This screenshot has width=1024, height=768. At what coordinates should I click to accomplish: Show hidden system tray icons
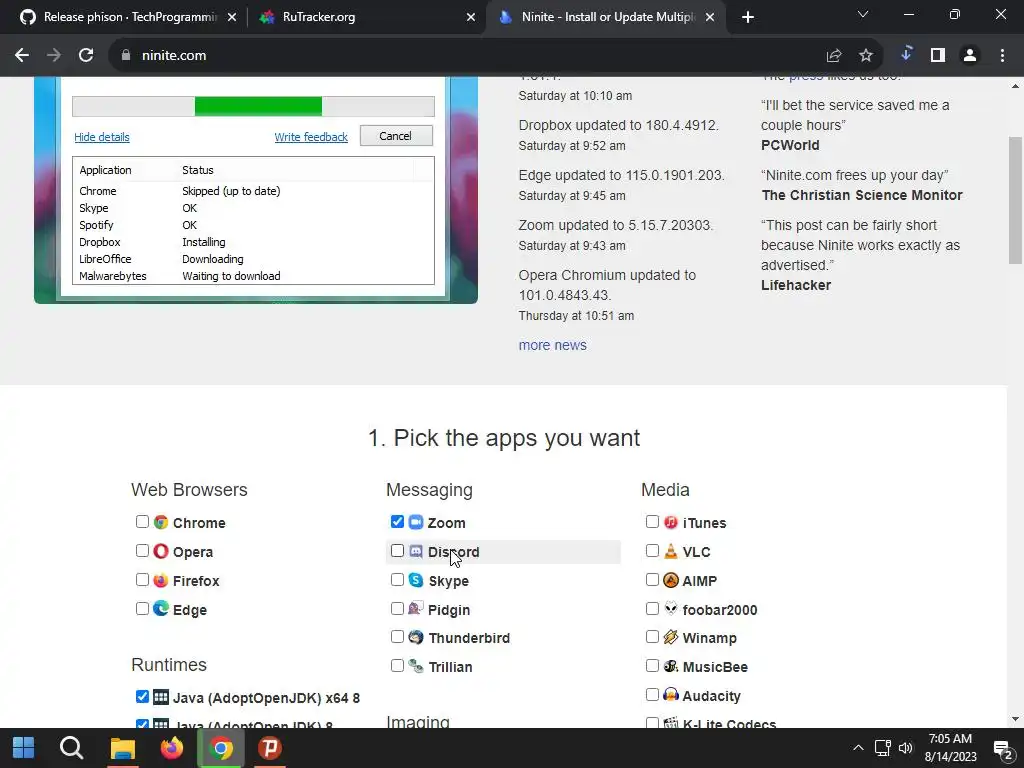click(858, 748)
